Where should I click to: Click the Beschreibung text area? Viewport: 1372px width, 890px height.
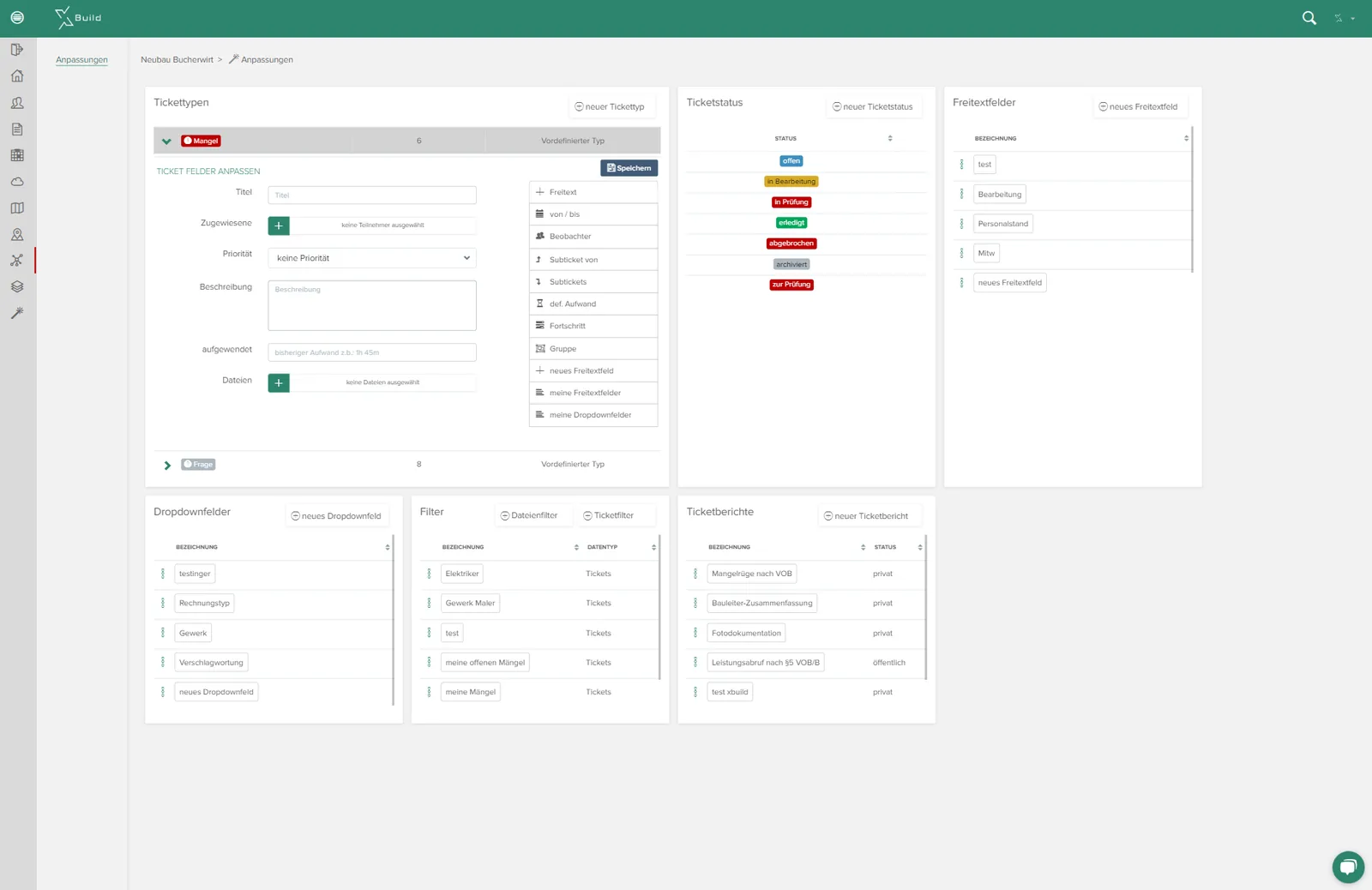point(372,305)
